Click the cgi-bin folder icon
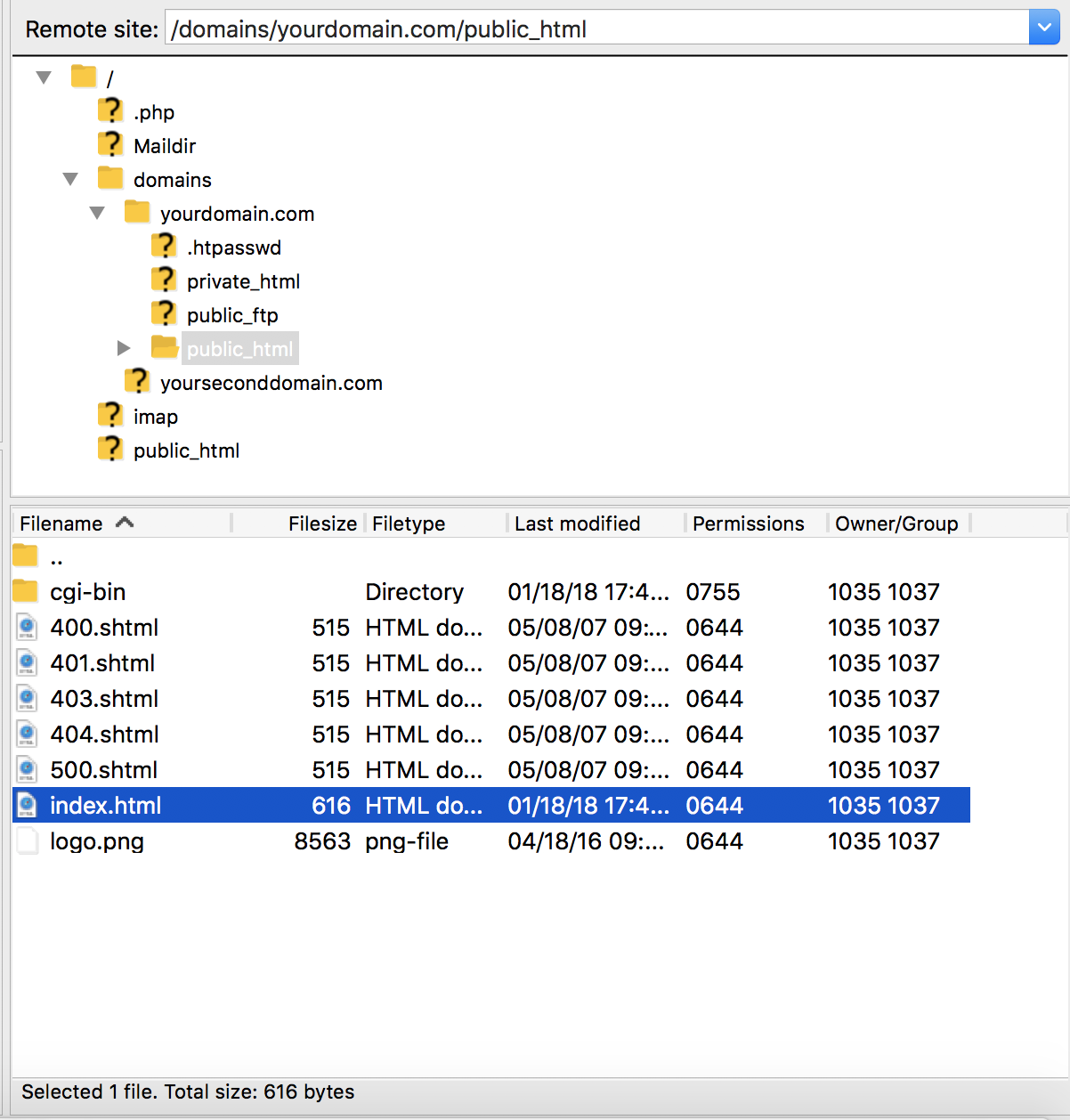Screen dimensions: 1070x1120 (x=26, y=591)
